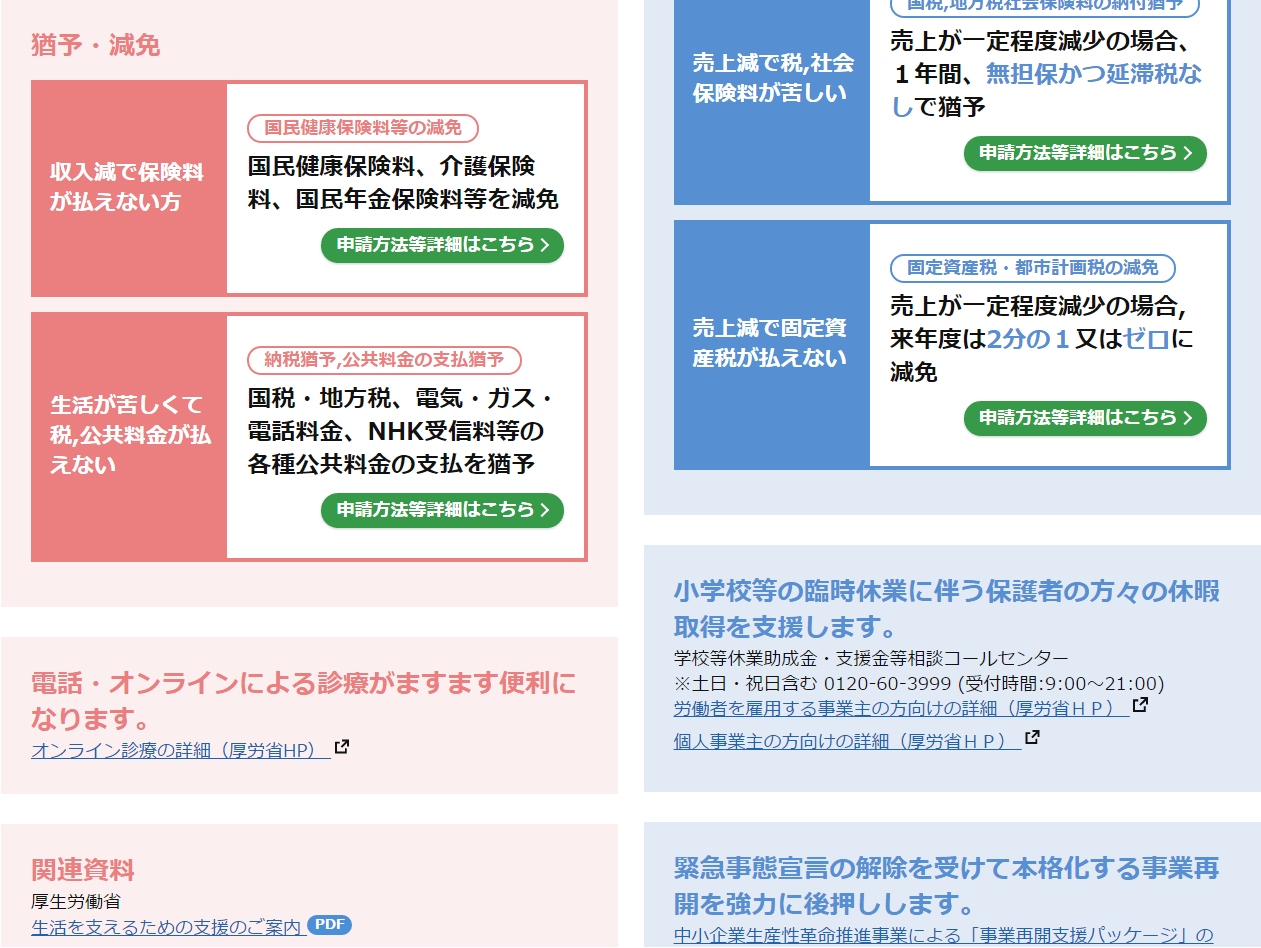Click the PDF badge icon
This screenshot has width=1261, height=948.
329,925
